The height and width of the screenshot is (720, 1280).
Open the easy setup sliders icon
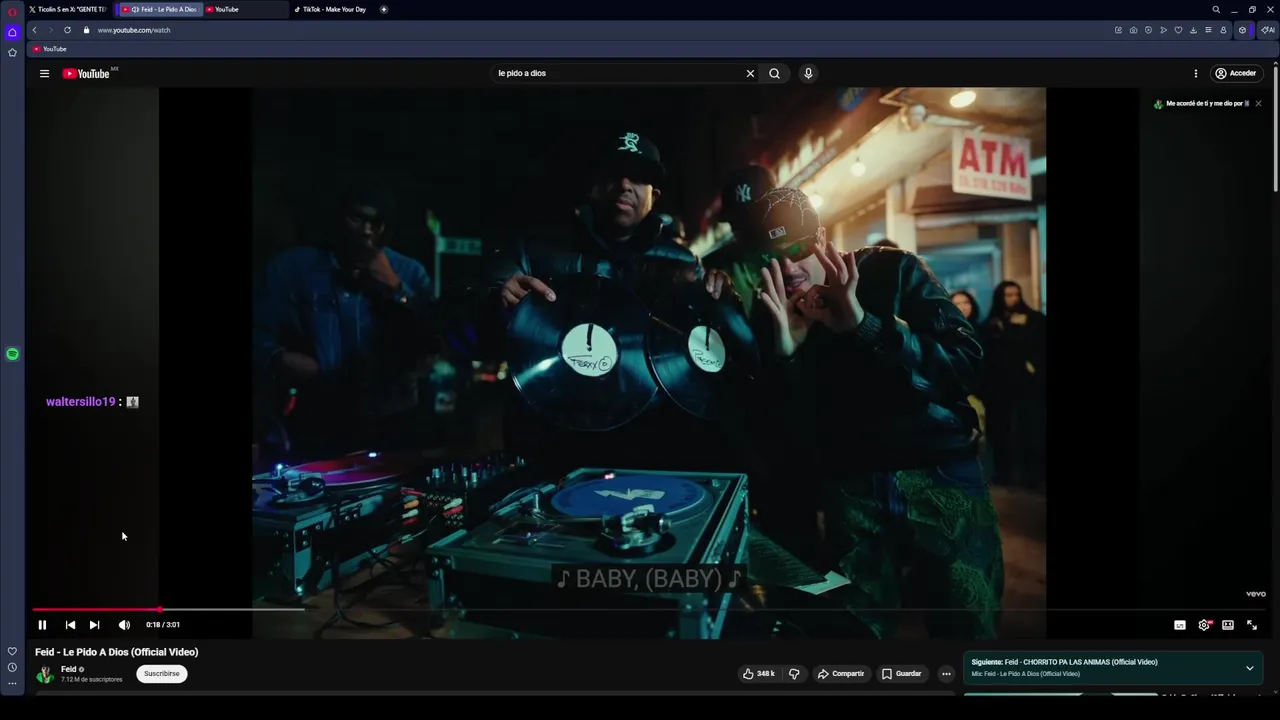1208,30
